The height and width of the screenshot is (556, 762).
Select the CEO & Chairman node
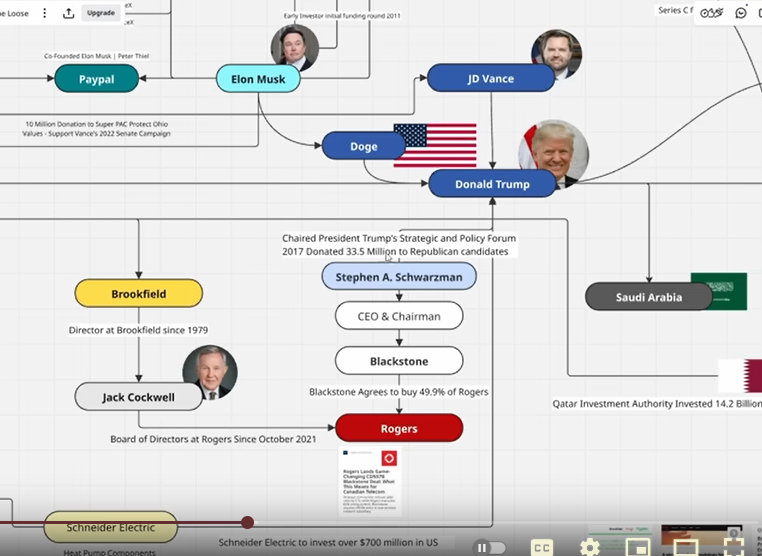(399, 316)
